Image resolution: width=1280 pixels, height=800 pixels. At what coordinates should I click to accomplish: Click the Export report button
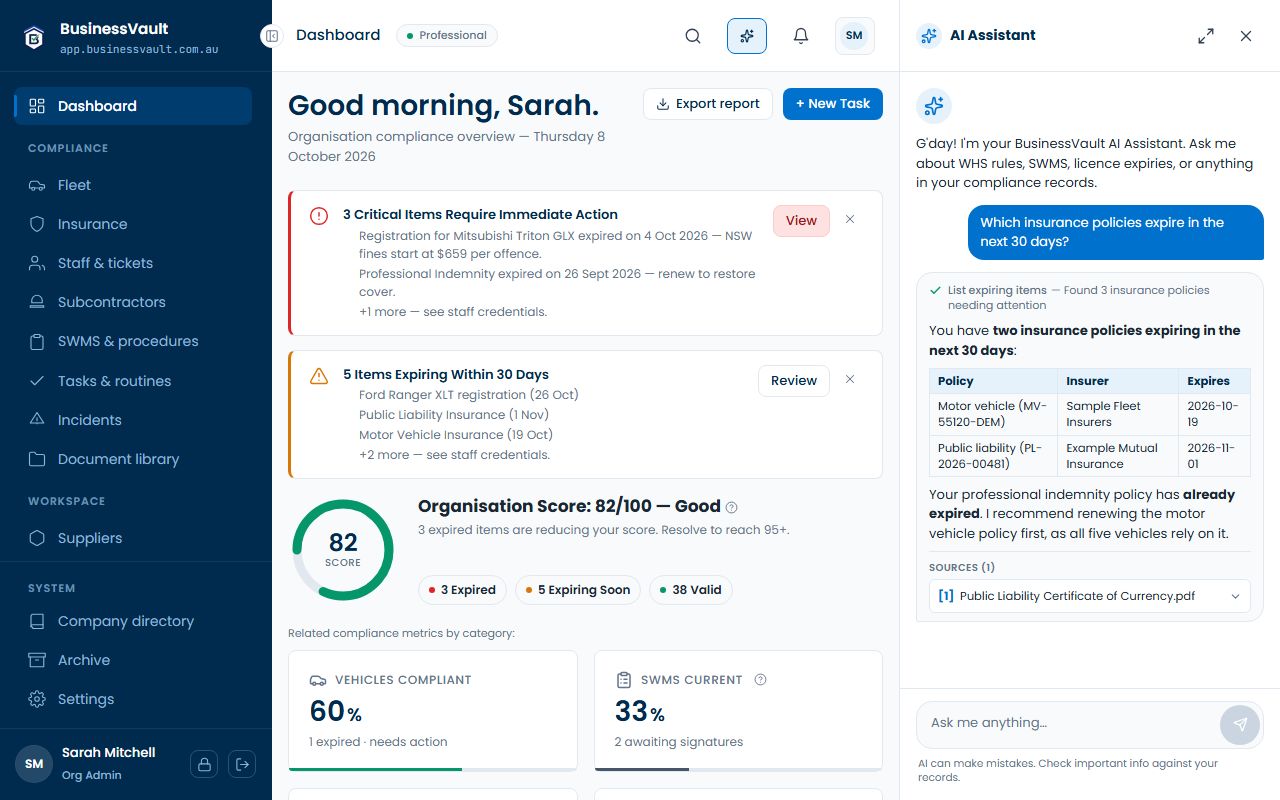[708, 104]
